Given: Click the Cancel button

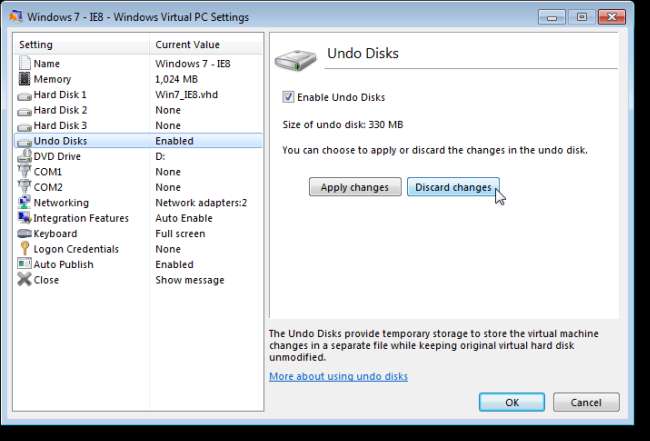Looking at the screenshot, I should coord(586,402).
